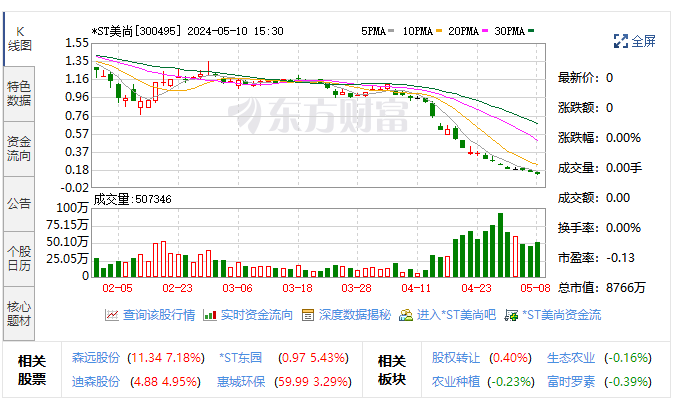The width and height of the screenshot is (675, 410).
Task: Switch to 特色数据 side tab
Action: (x=19, y=93)
